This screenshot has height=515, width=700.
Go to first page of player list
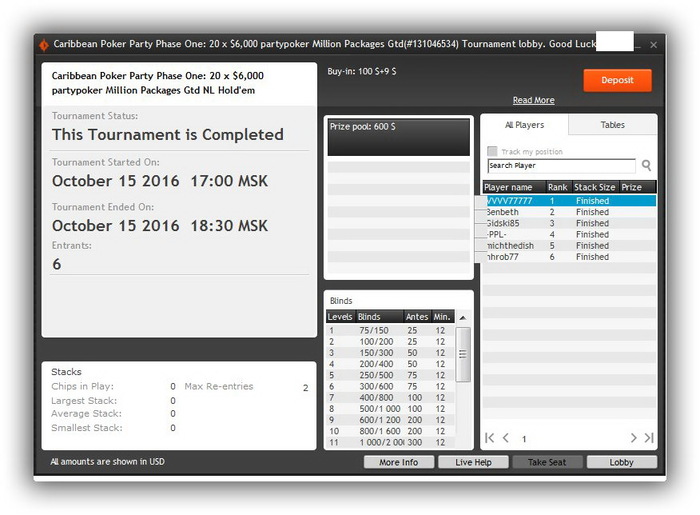[490, 438]
